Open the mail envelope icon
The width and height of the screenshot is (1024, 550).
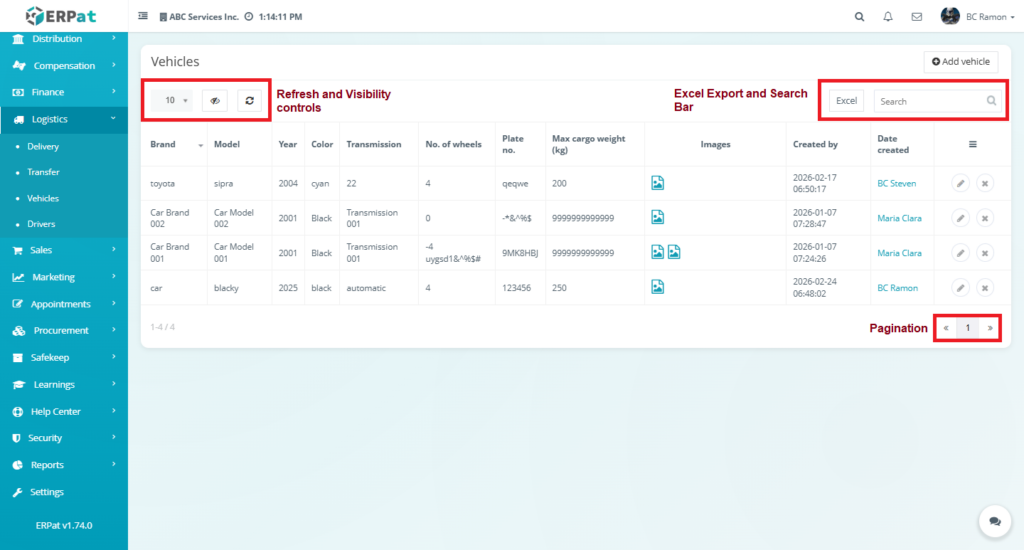click(x=916, y=17)
